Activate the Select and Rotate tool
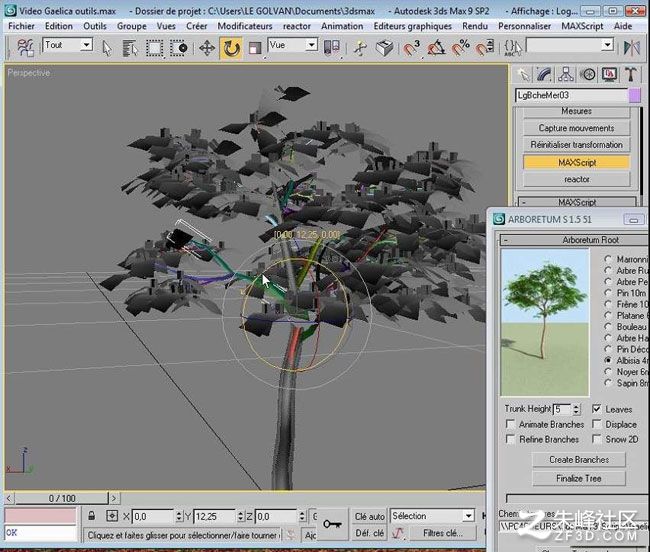This screenshot has width=650, height=552. tap(231, 48)
